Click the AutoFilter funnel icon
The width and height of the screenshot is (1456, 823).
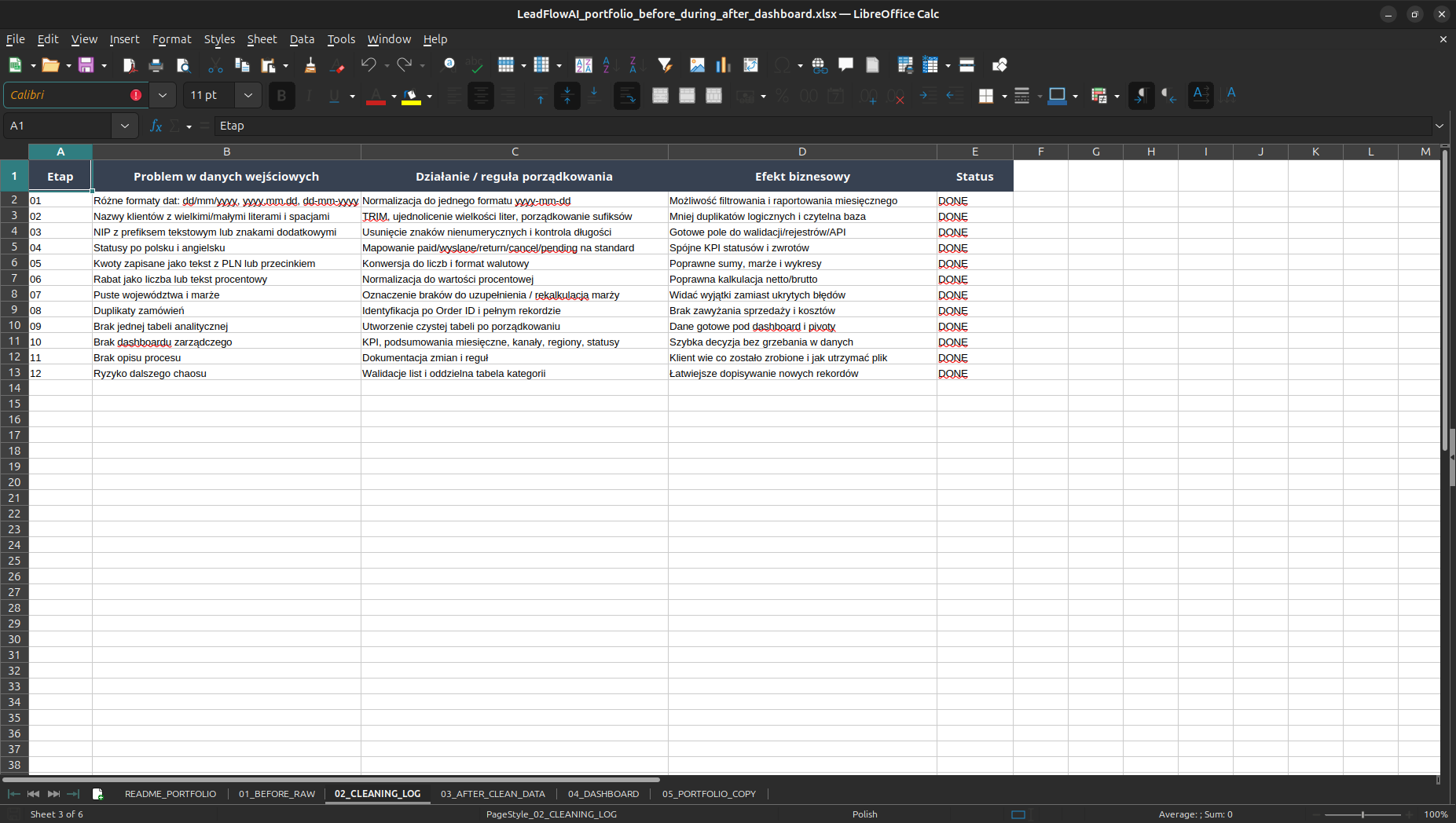pos(665,65)
